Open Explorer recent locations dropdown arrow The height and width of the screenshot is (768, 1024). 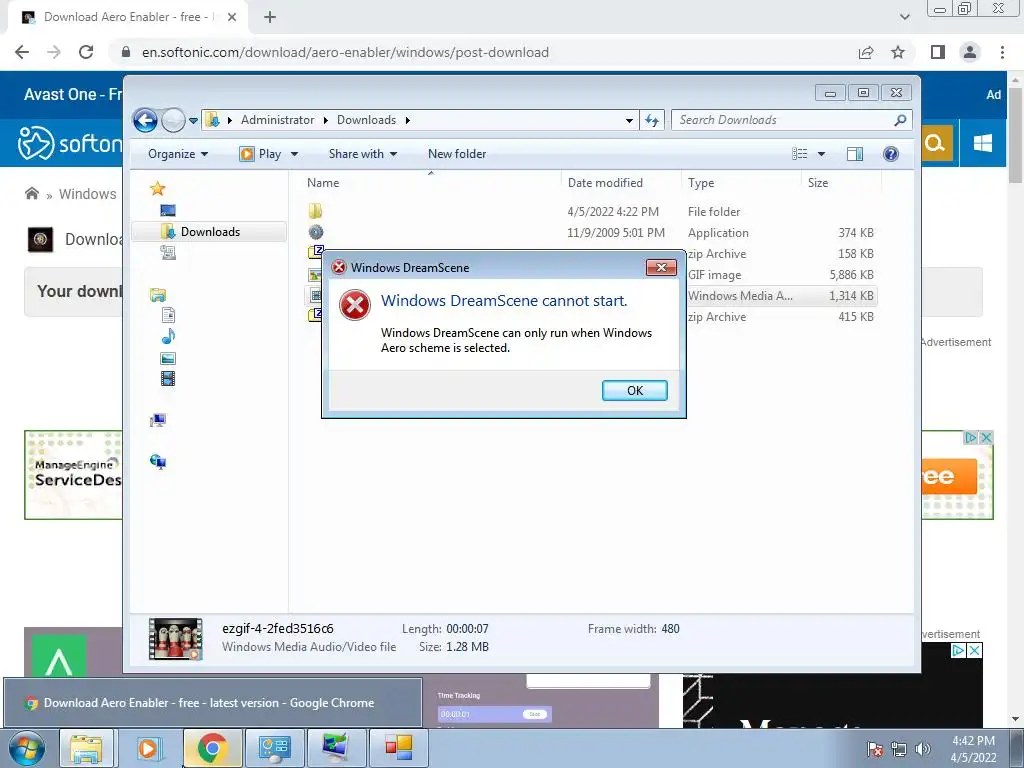[193, 121]
